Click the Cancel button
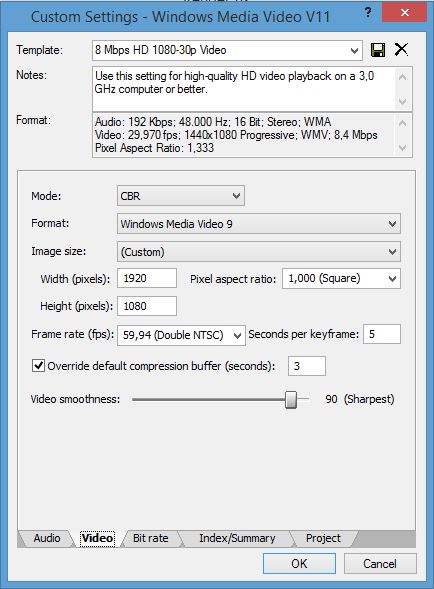The height and width of the screenshot is (589, 434). pos(380,563)
